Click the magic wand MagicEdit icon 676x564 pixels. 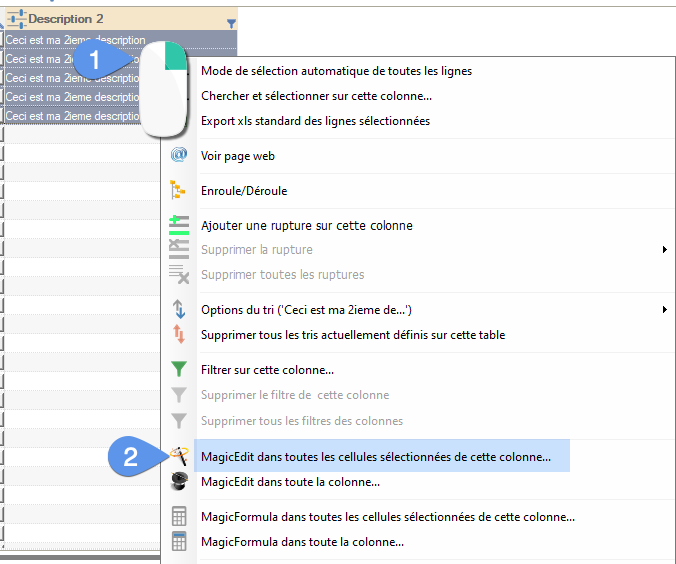(179, 456)
